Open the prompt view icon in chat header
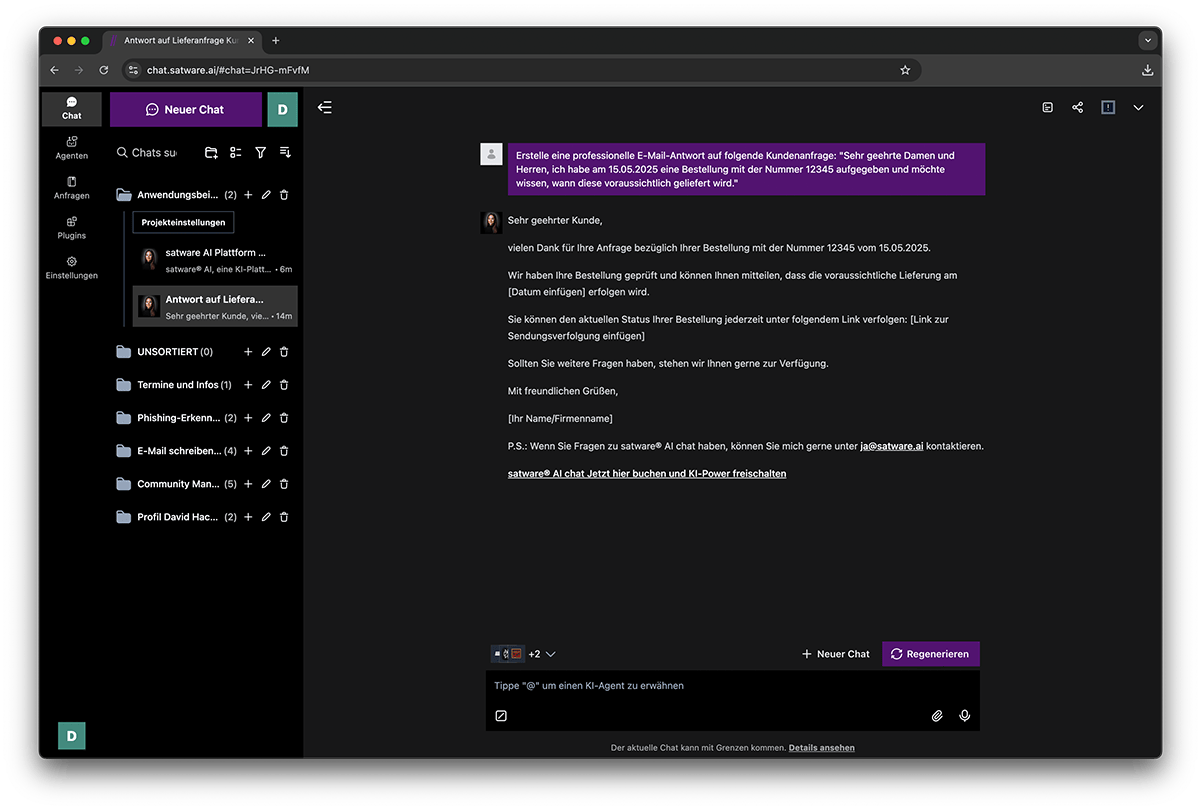The height and width of the screenshot is (808, 1200). (1048, 108)
